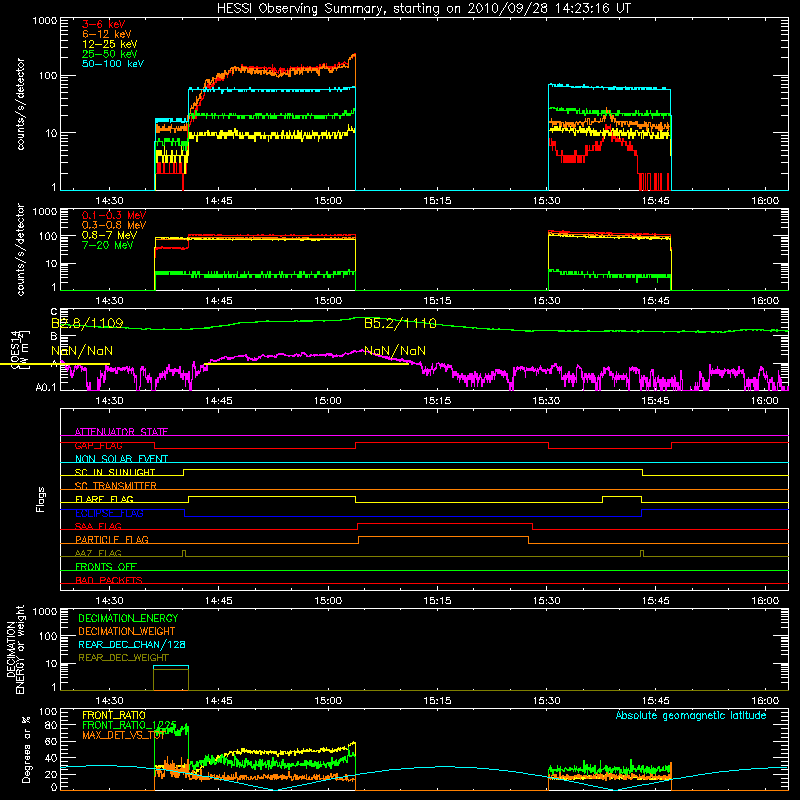800x800 pixels.
Task: Select the SAA_FLAG label
Action: 98,526
